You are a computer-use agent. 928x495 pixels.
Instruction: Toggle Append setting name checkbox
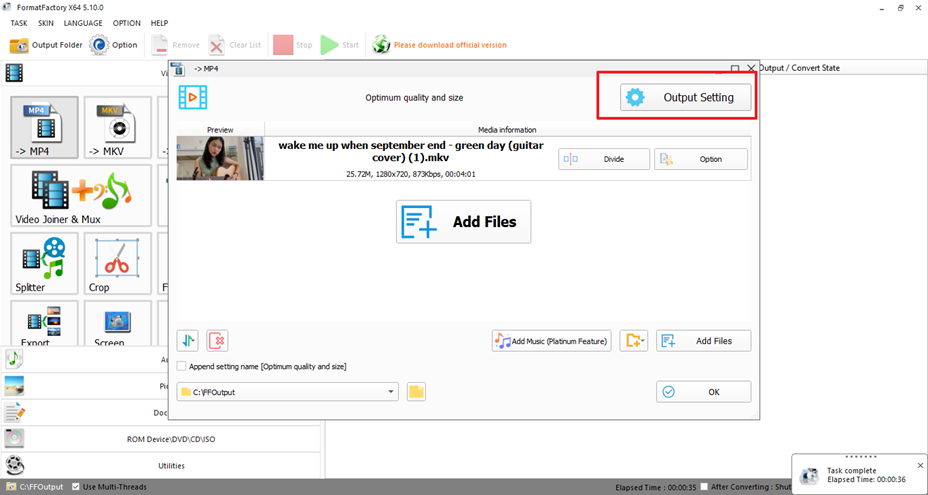[182, 367]
